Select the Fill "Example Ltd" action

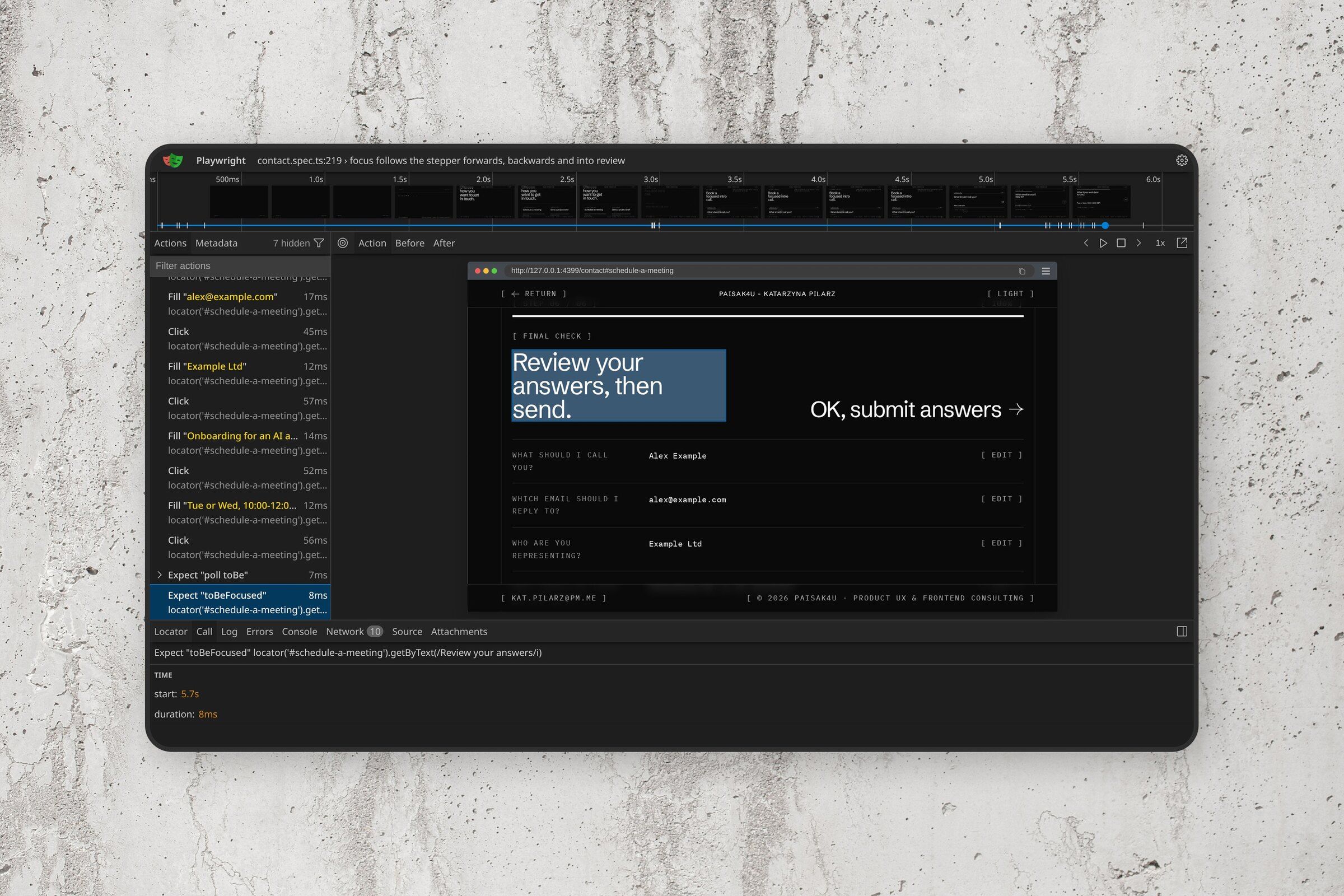[240, 373]
